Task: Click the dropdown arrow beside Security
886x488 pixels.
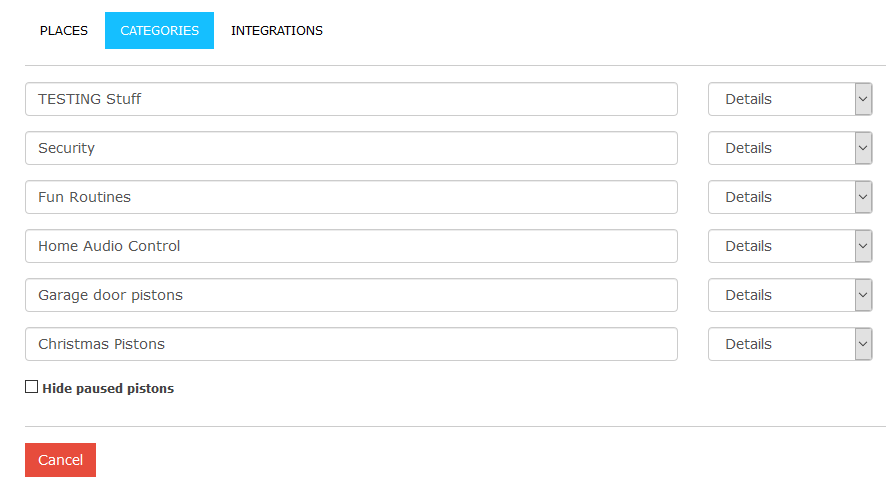Action: click(863, 148)
